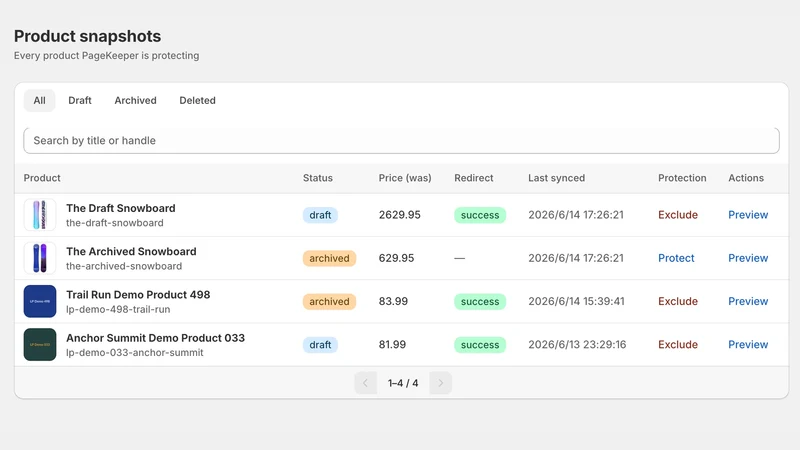This screenshot has height=450, width=800.
Task: Preview Anchor Summit Demo Product 033
Action: [748, 344]
